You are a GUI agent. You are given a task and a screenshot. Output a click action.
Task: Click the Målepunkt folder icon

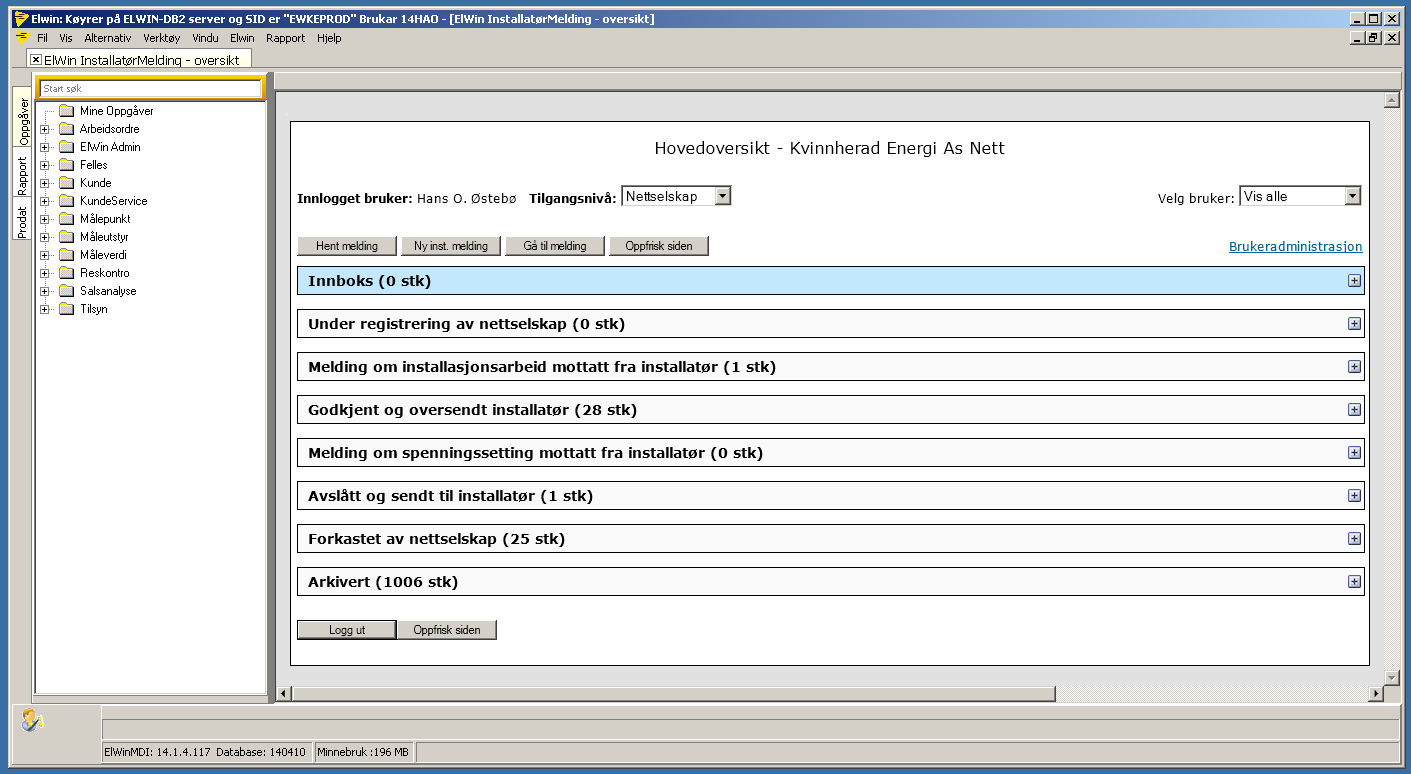click(x=67, y=219)
